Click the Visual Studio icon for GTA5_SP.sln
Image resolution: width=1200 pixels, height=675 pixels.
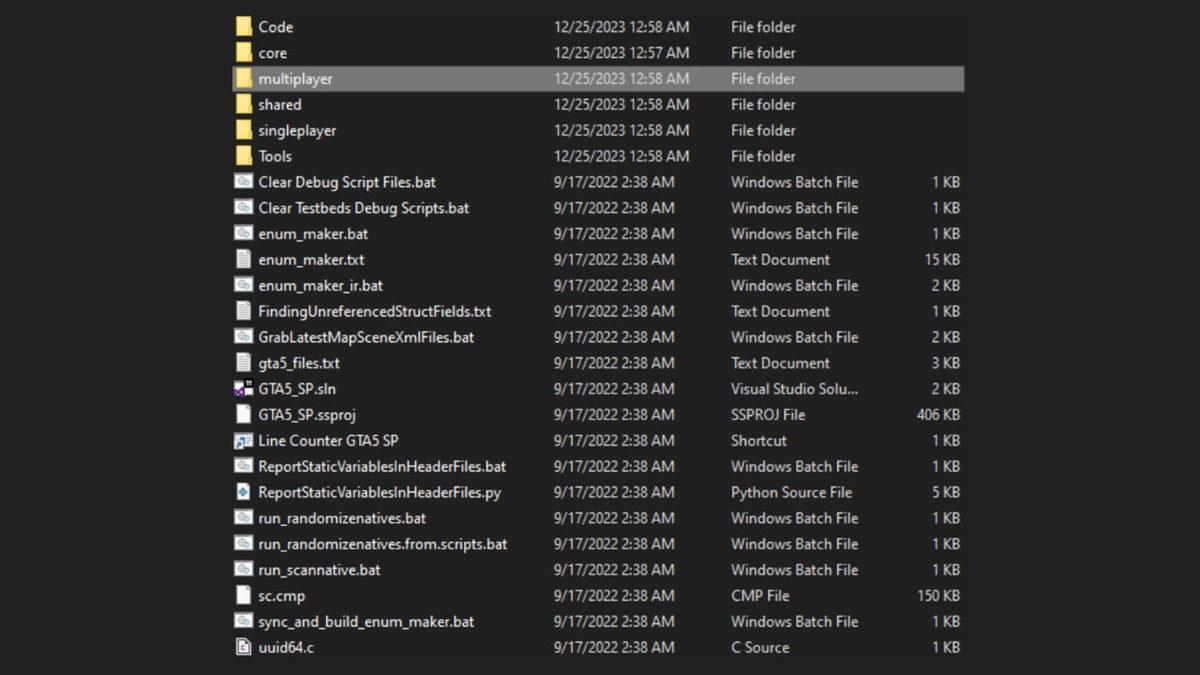[243, 389]
